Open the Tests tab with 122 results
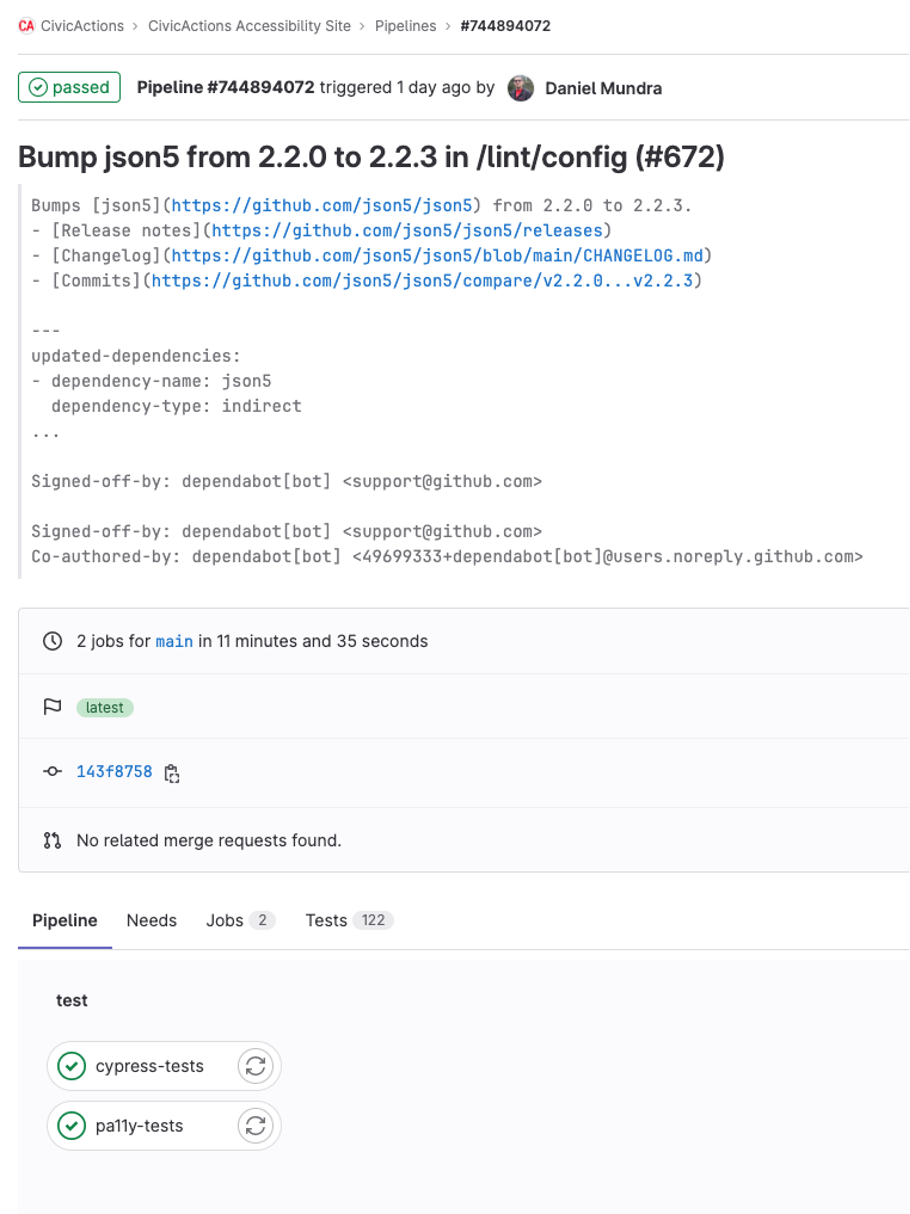 click(x=348, y=920)
